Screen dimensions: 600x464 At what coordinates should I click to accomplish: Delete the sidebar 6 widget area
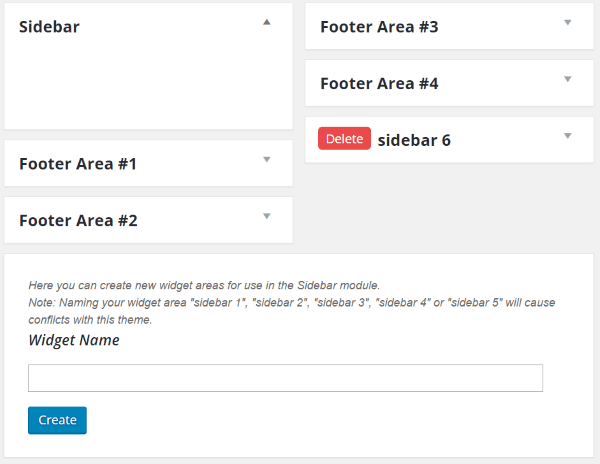[344, 139]
